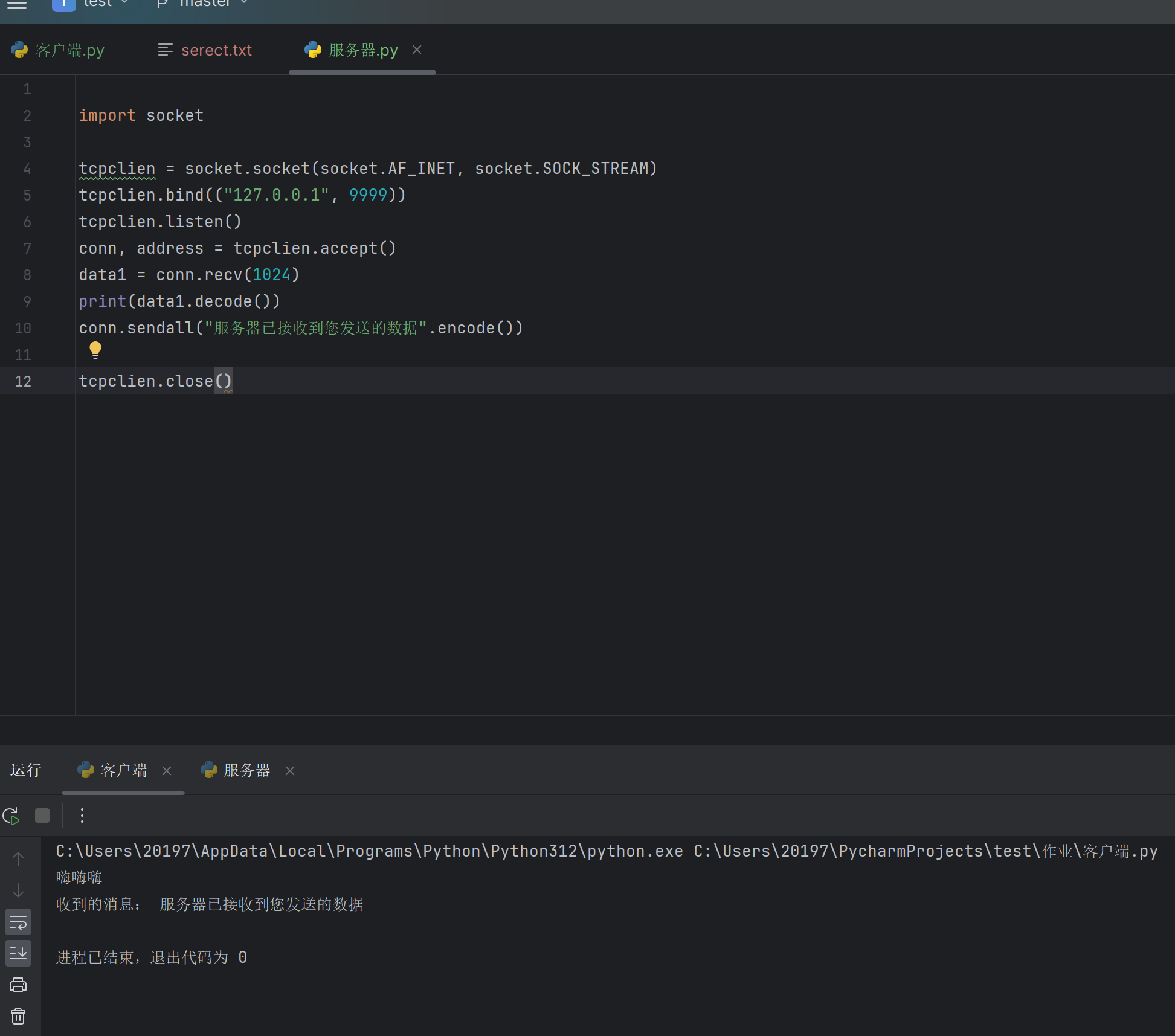The width and height of the screenshot is (1175, 1036).
Task: Toggle soft-wrap in the console
Action: [18, 922]
